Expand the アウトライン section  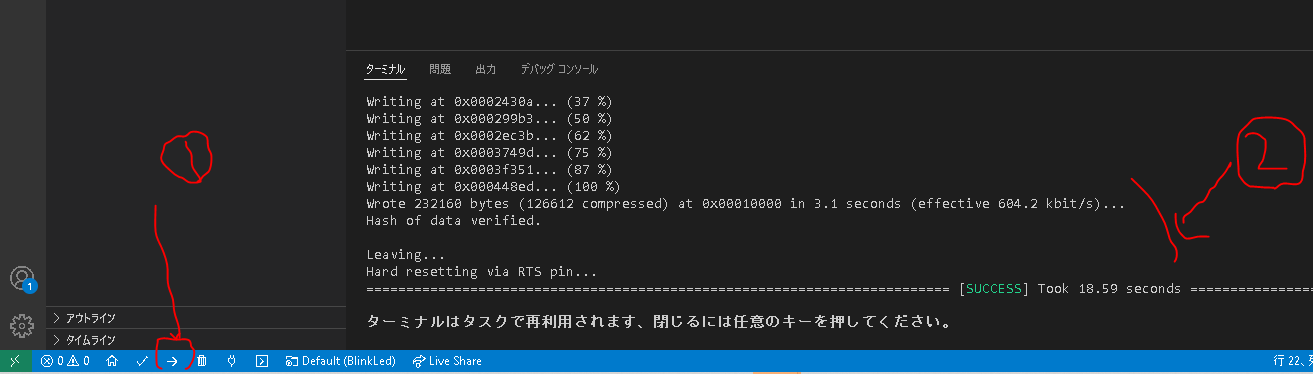tap(195, 318)
